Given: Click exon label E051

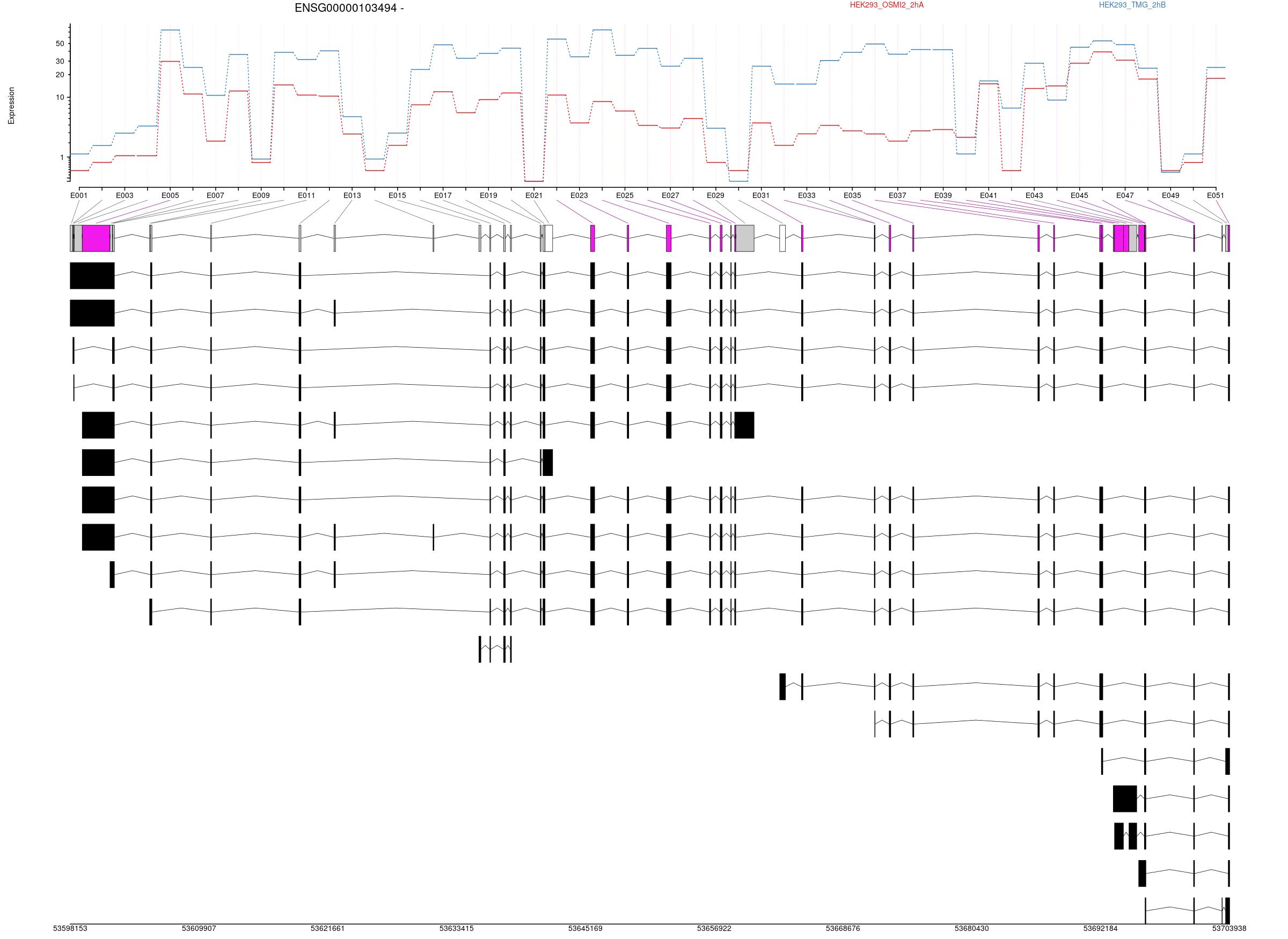Looking at the screenshot, I should pyautogui.click(x=1216, y=195).
